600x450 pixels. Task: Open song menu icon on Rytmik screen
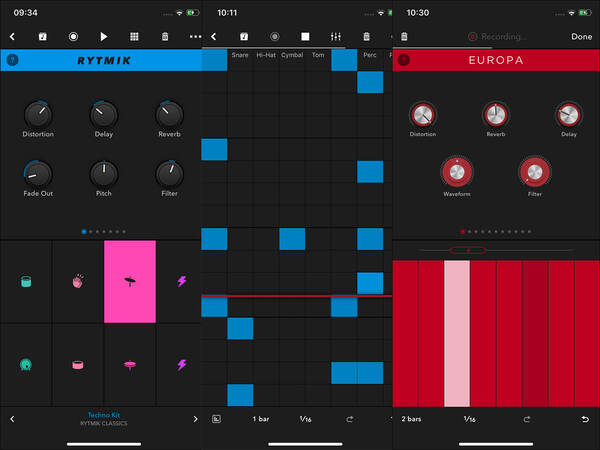click(42, 36)
